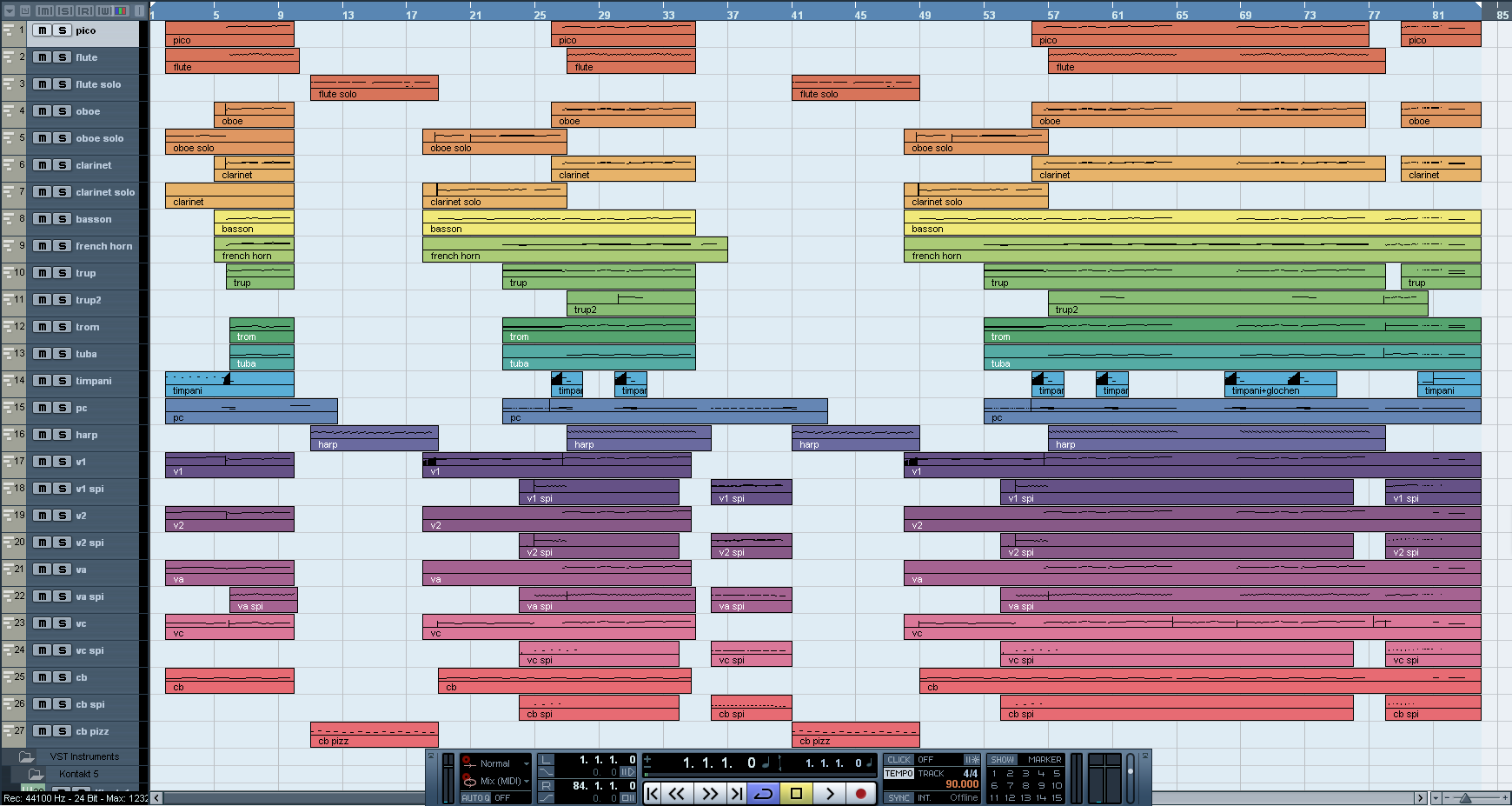The height and width of the screenshot is (806, 1512).
Task: Open the Normal record mode dropdown
Action: [x=526, y=763]
